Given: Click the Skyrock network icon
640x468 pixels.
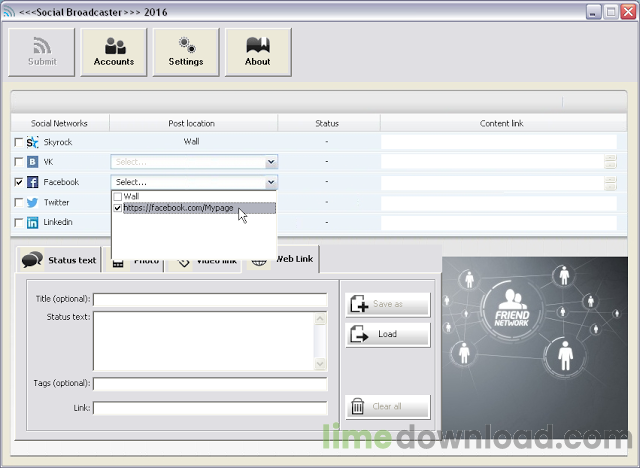Looking at the screenshot, I should pos(32,142).
